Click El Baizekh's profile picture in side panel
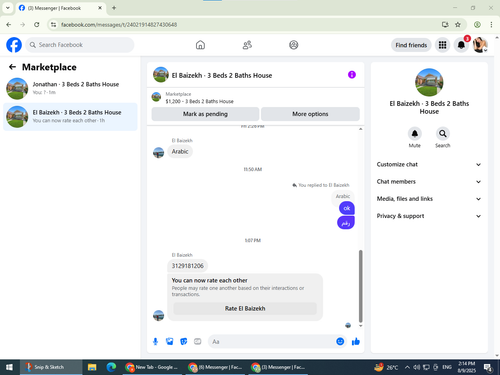 (429, 82)
